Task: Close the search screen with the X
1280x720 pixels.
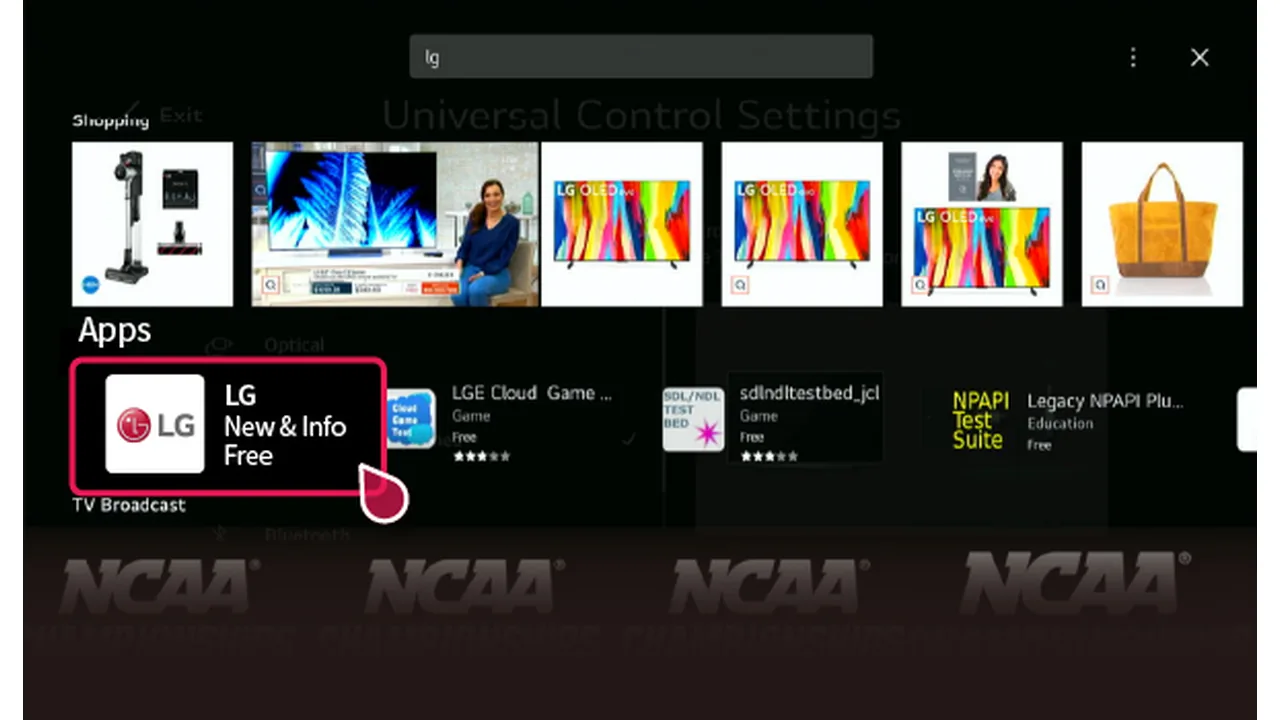Action: pyautogui.click(x=1200, y=58)
